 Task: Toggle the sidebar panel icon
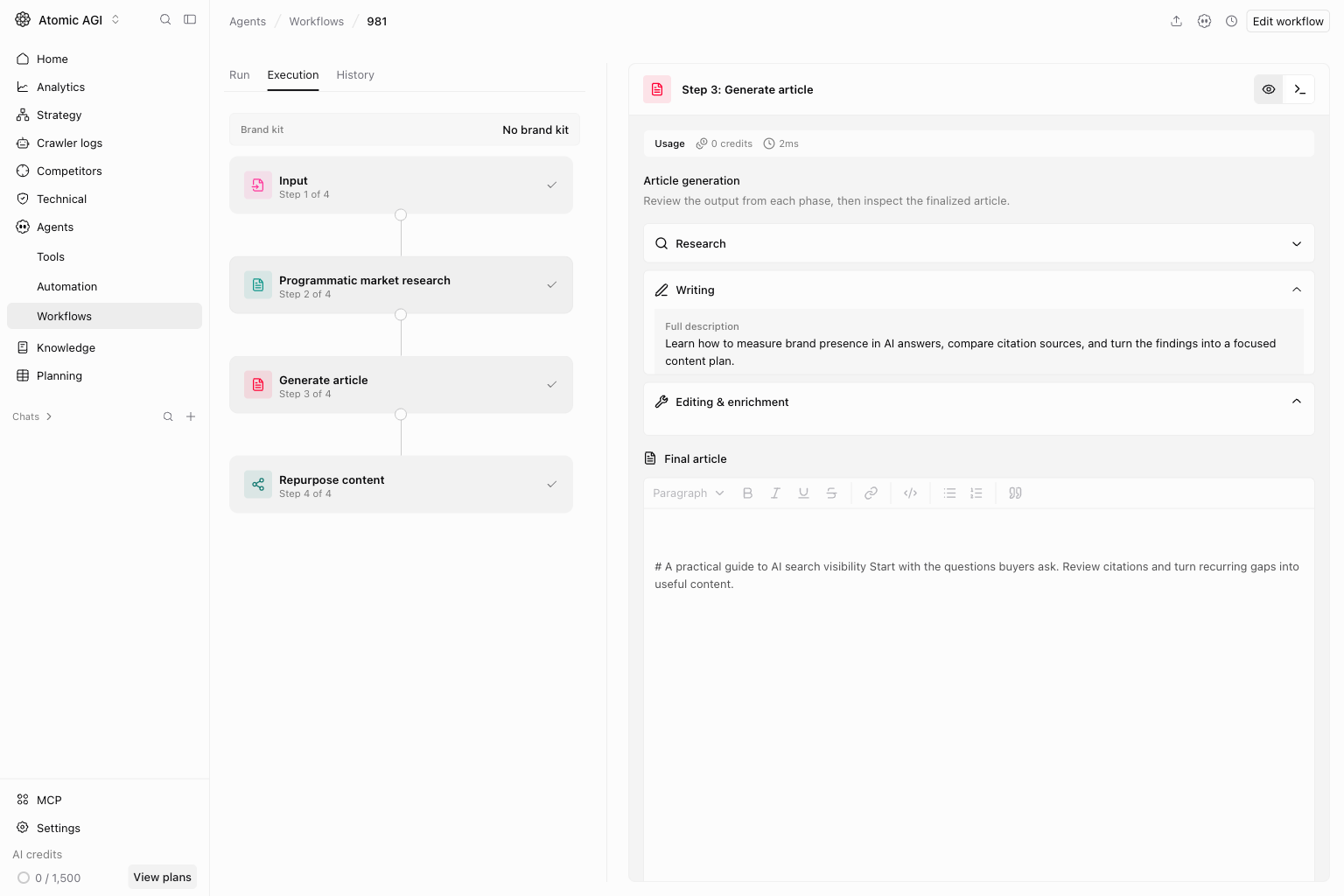pos(190,19)
